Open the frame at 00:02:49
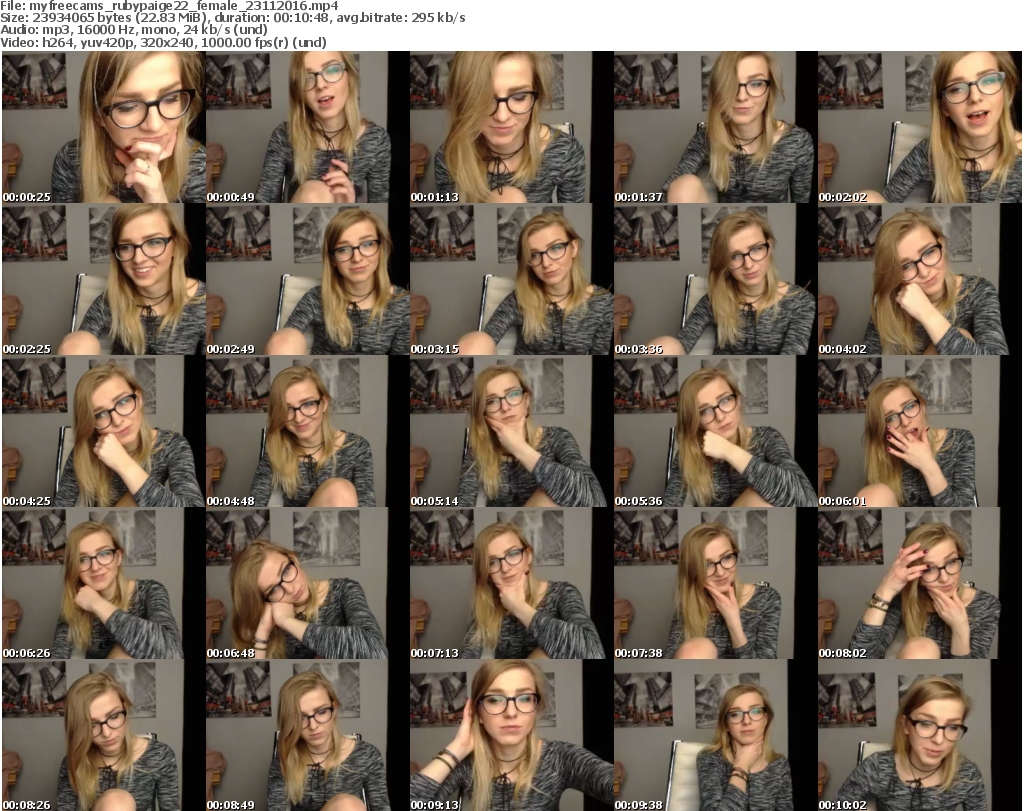This screenshot has width=1024, height=811. click(x=308, y=279)
